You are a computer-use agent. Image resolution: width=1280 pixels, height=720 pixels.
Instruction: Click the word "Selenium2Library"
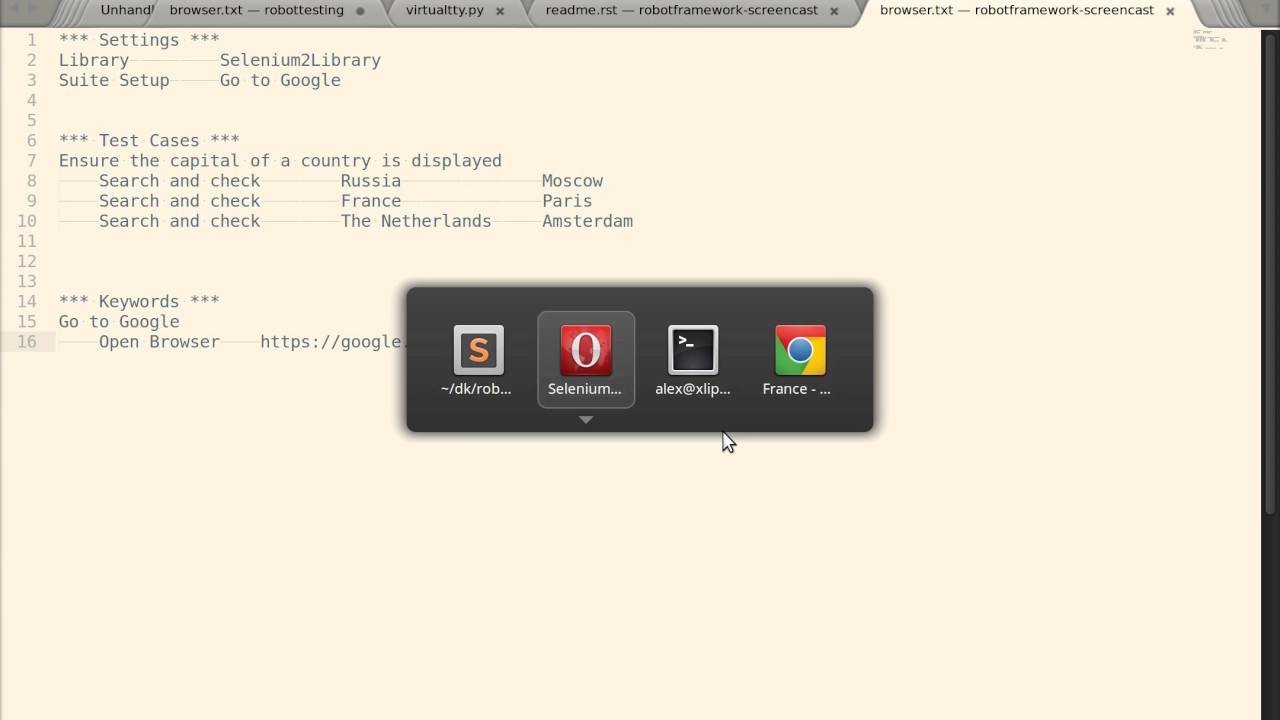click(300, 60)
